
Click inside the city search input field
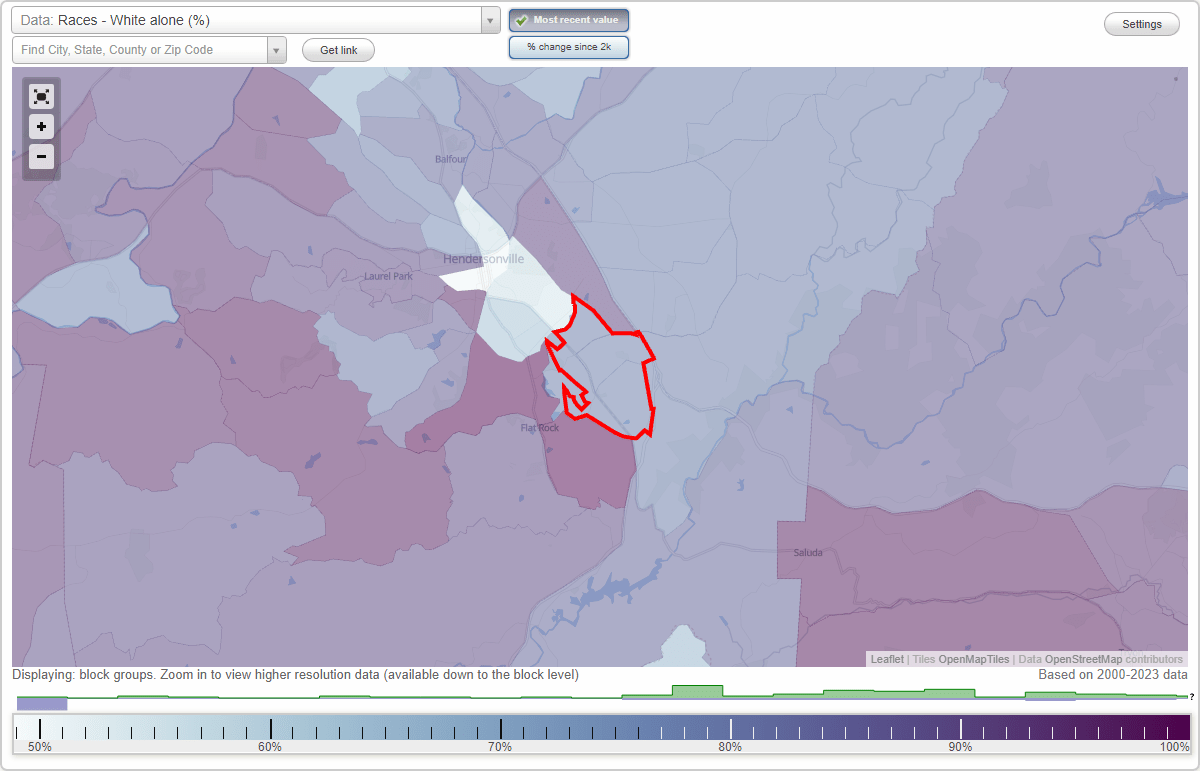click(x=140, y=49)
